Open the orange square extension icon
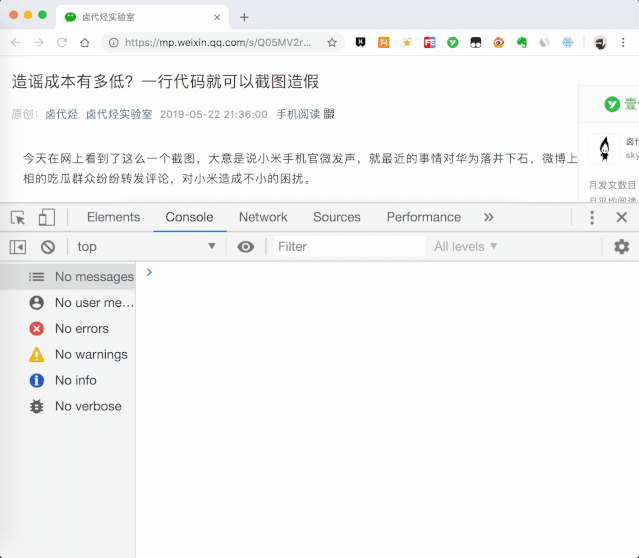This screenshot has height=558, width=639. coord(383,42)
